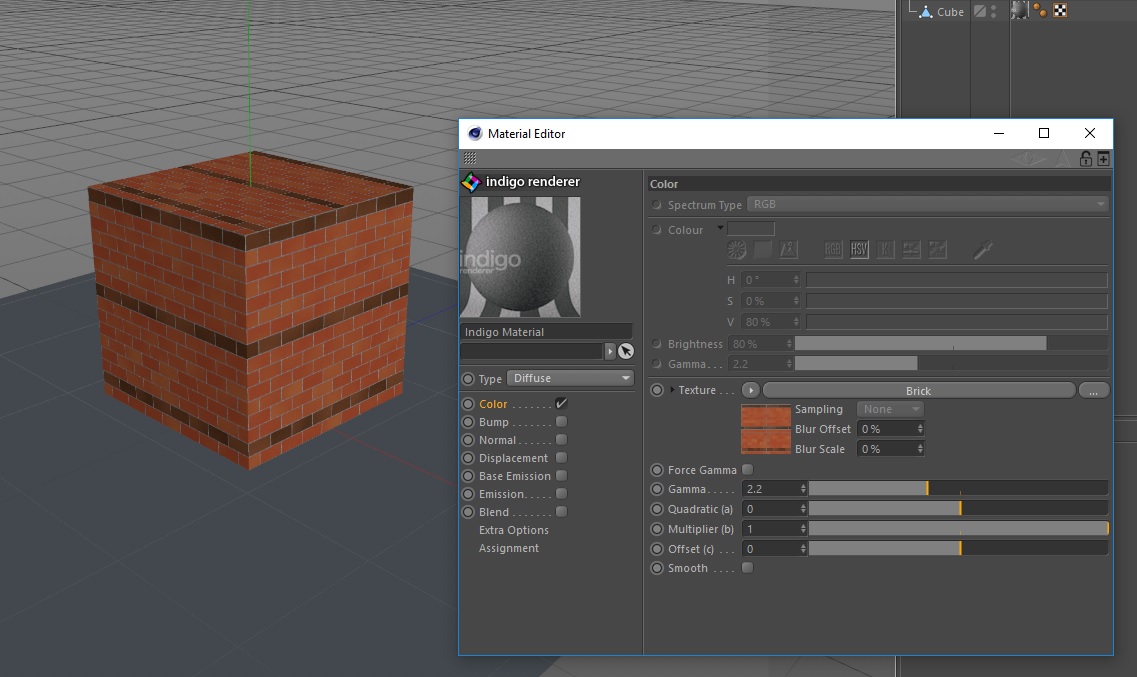The height and width of the screenshot is (677, 1137).
Task: Click the HSV color mode icon
Action: pos(859,250)
